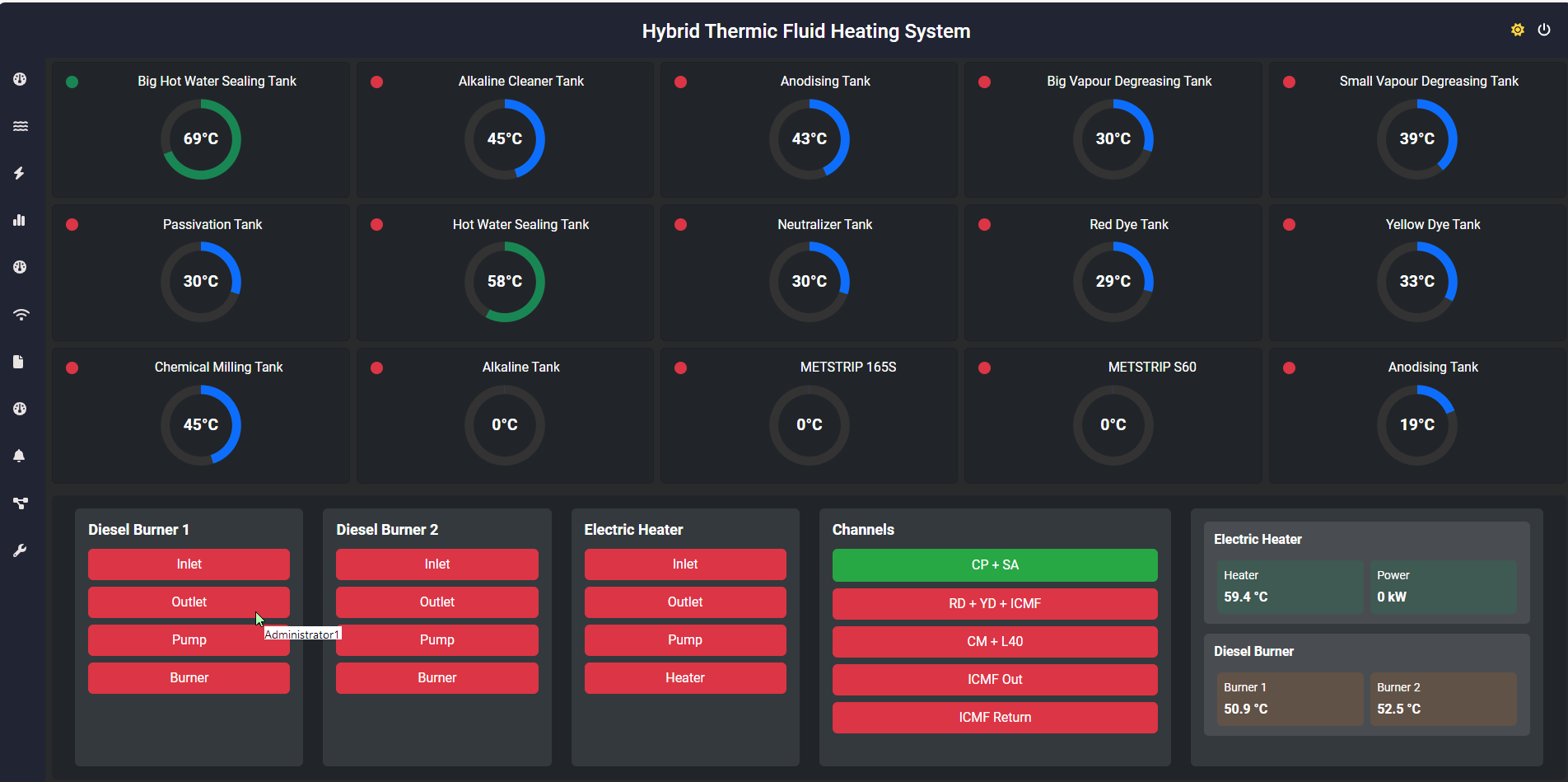Open the network flow diagram icon
This screenshot has width=1568, height=782.
(x=20, y=503)
